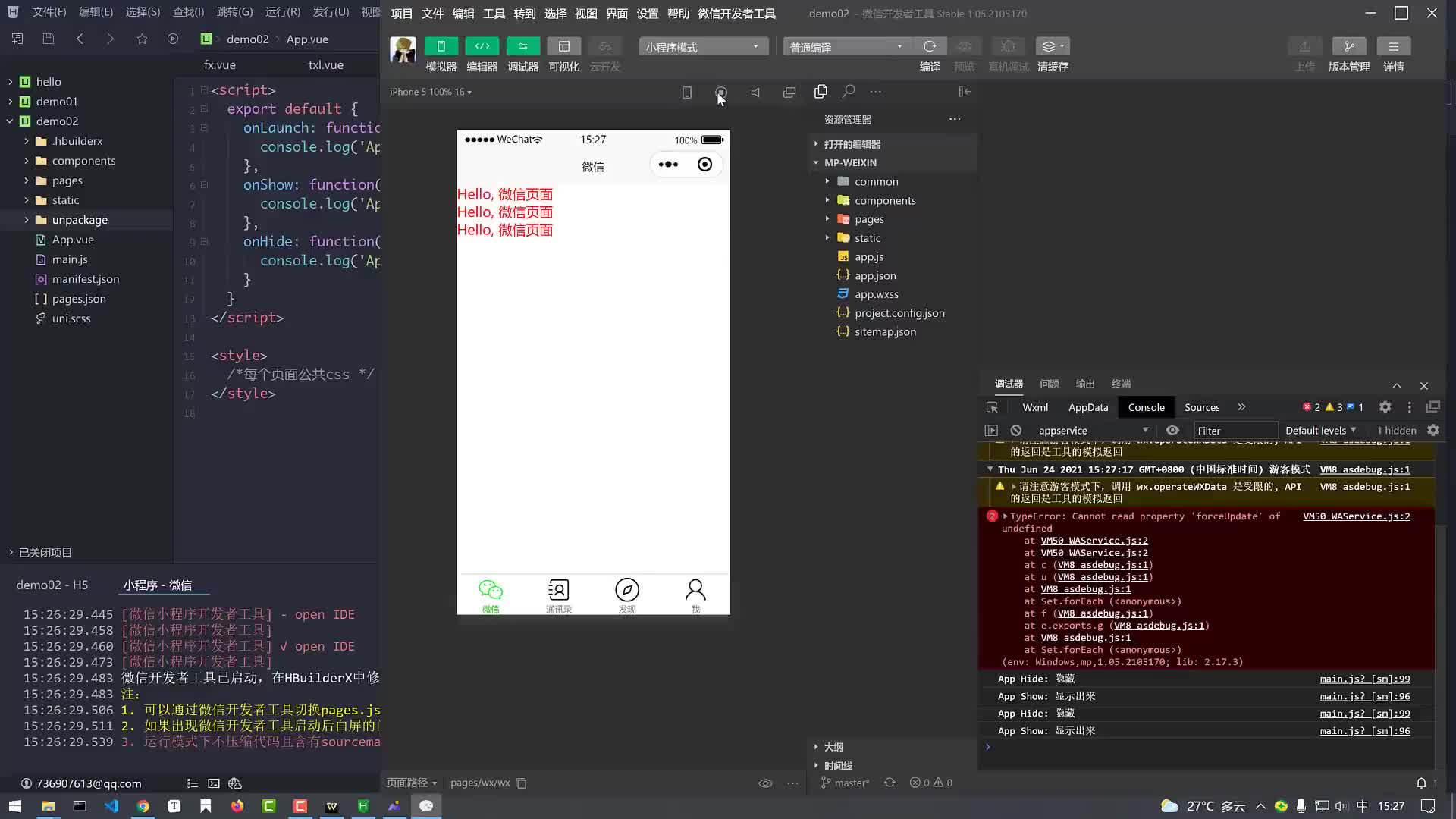
Task: Click the simulator record circle icon
Action: pyautogui.click(x=720, y=92)
